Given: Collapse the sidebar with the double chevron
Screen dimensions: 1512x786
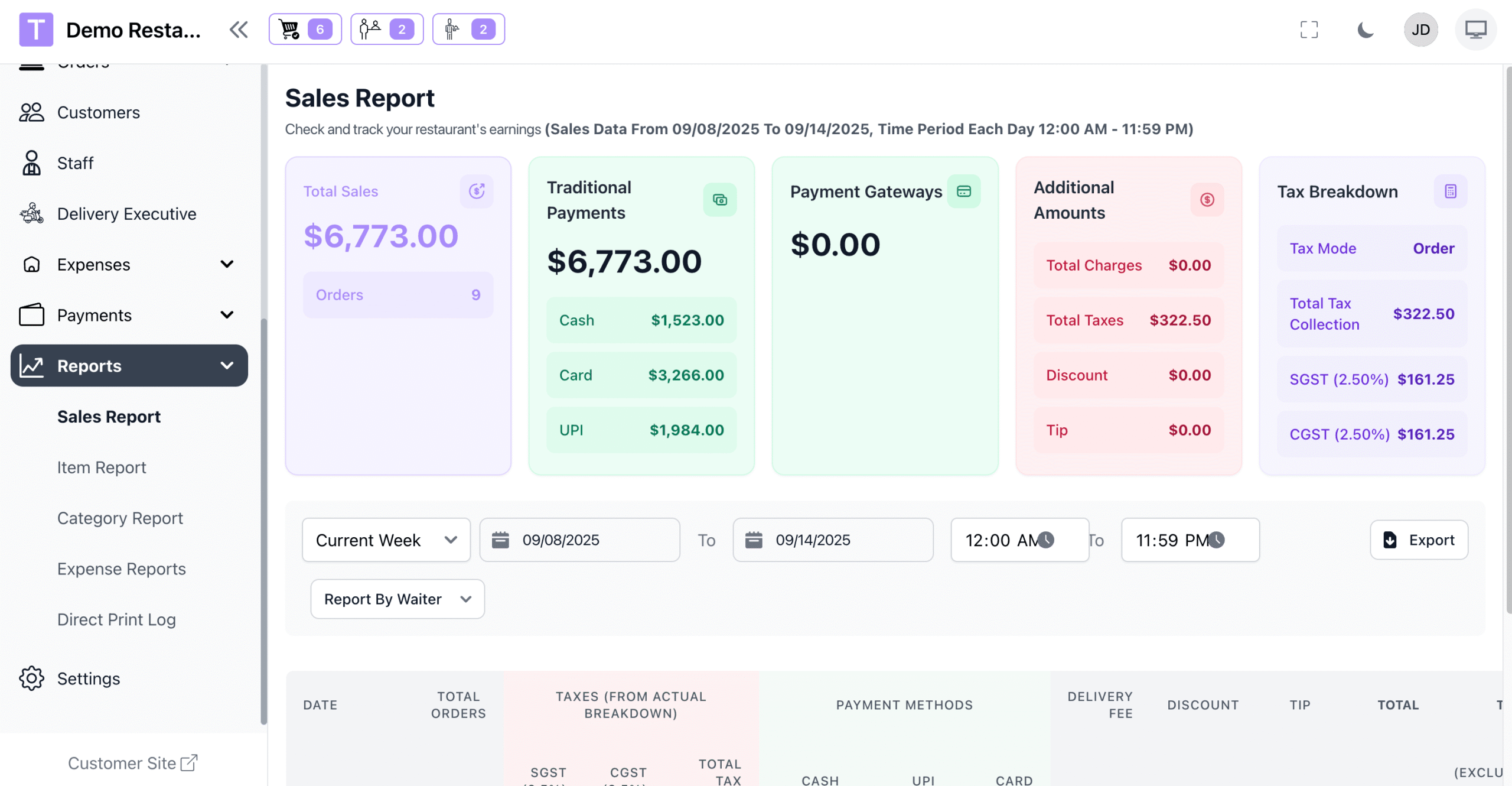Looking at the screenshot, I should click(x=239, y=28).
